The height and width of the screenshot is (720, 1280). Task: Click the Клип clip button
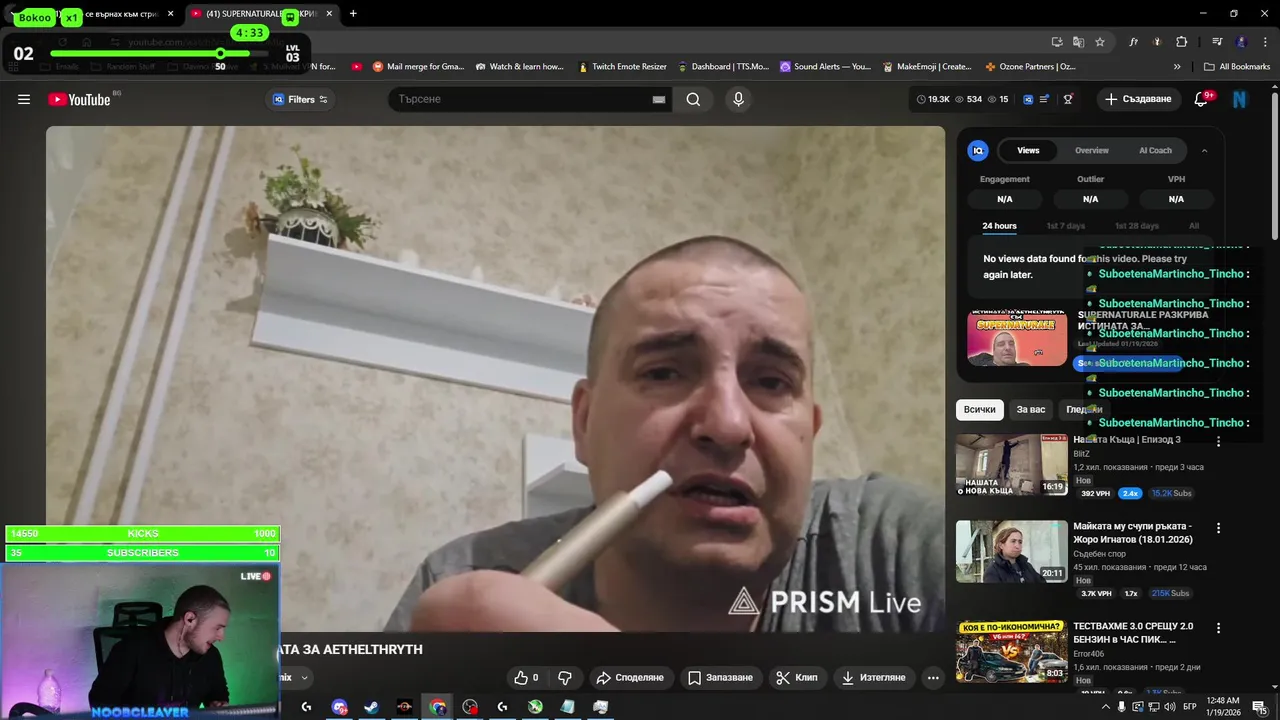(x=797, y=677)
